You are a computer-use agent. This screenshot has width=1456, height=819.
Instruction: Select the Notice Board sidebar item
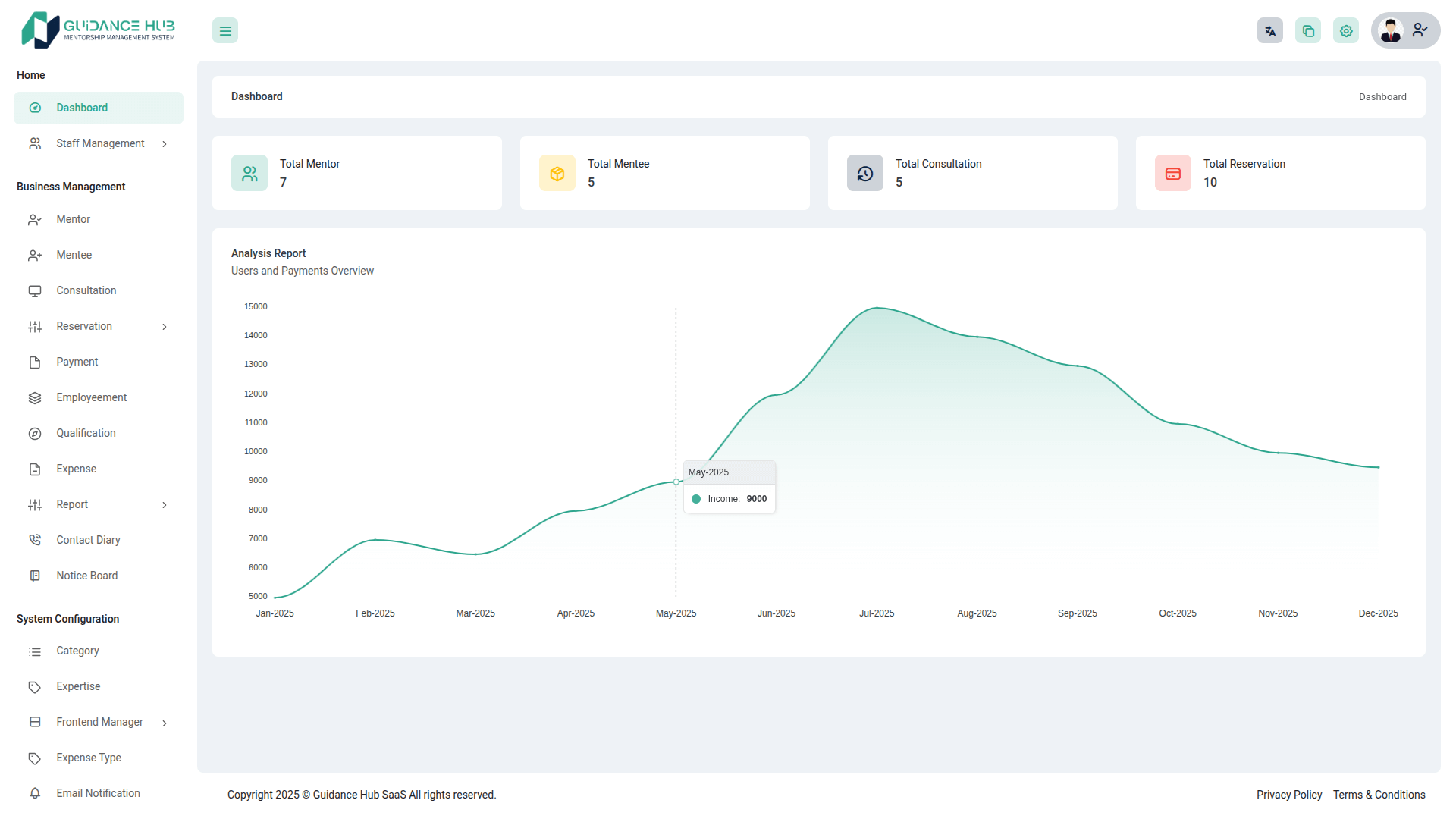(87, 576)
